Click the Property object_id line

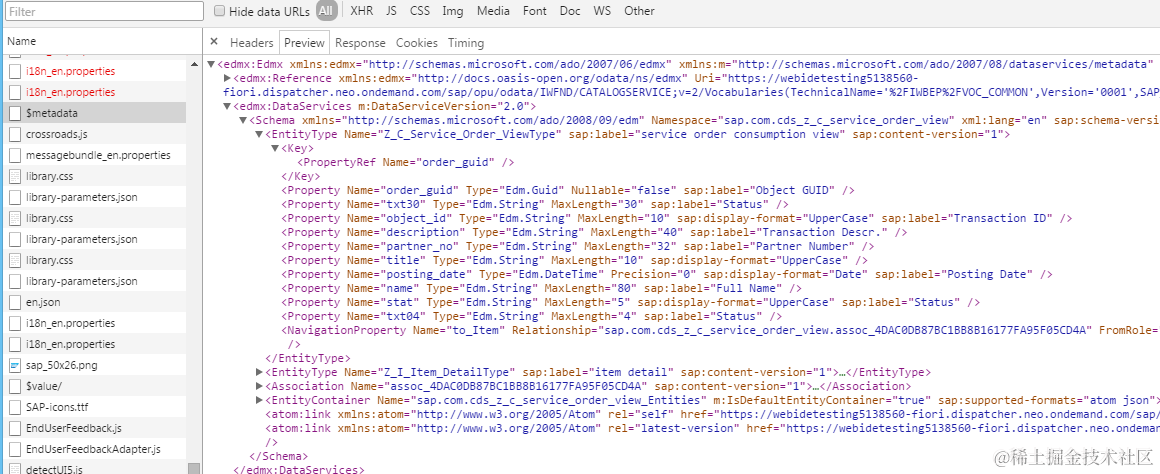[x=677, y=218]
